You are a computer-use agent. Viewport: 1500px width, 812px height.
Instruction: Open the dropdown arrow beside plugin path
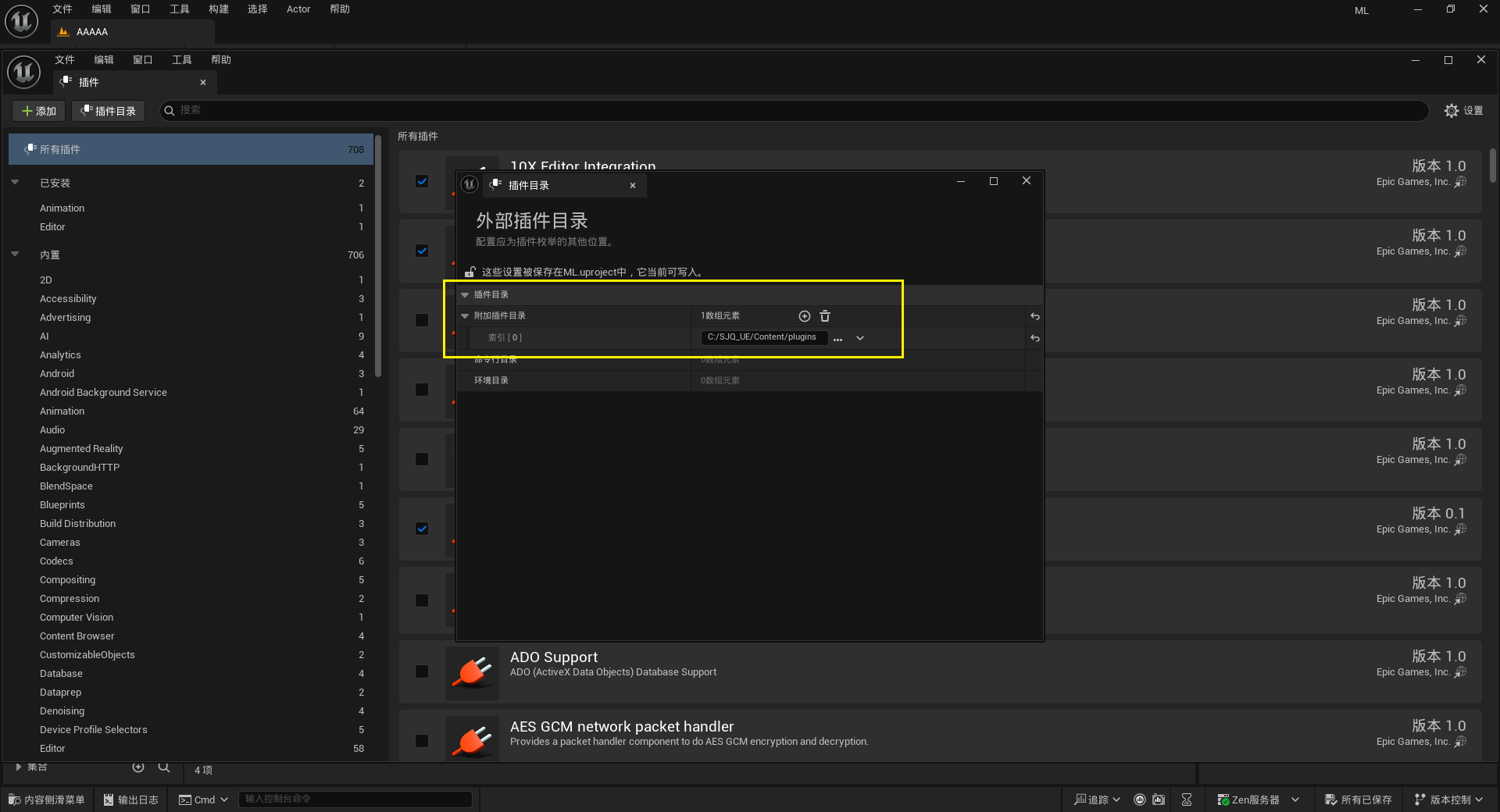click(x=860, y=338)
